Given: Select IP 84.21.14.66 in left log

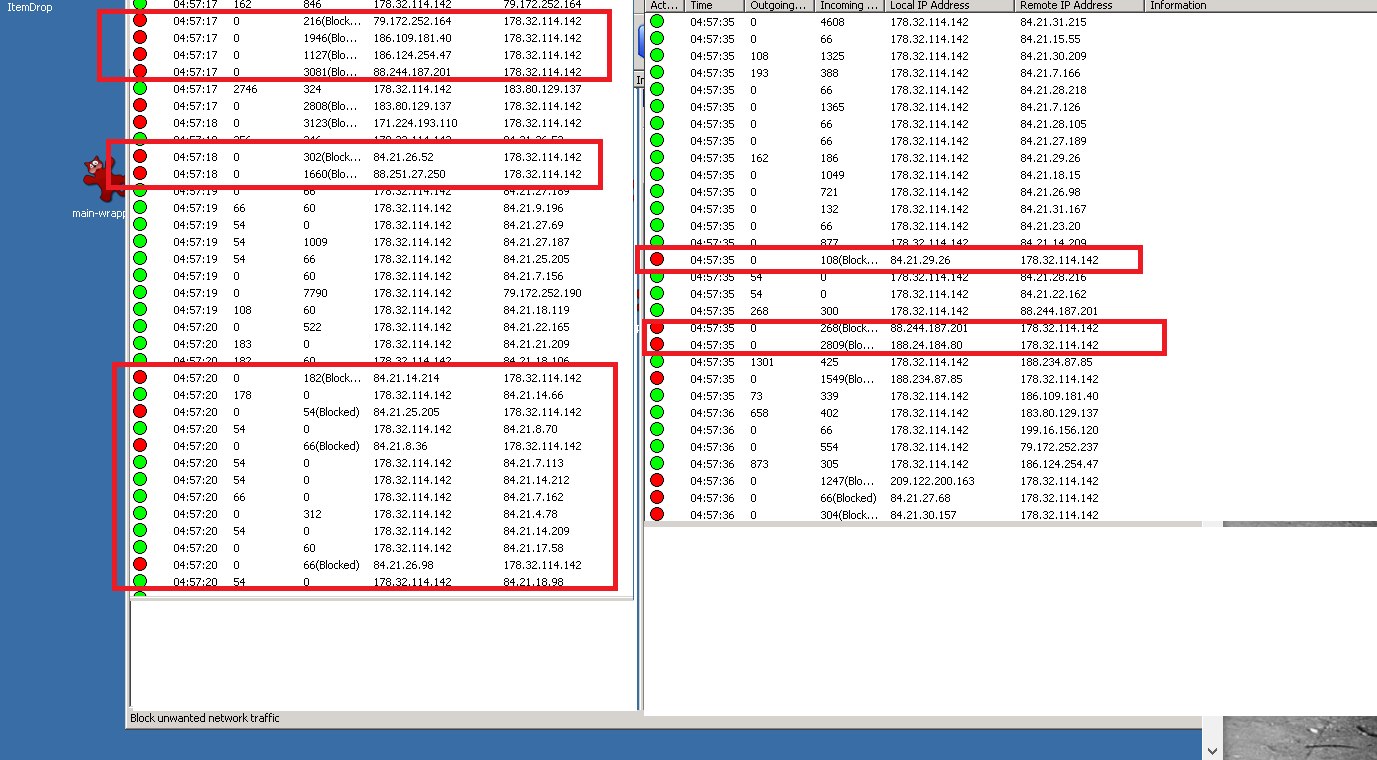Looking at the screenshot, I should pyautogui.click(x=533, y=395).
